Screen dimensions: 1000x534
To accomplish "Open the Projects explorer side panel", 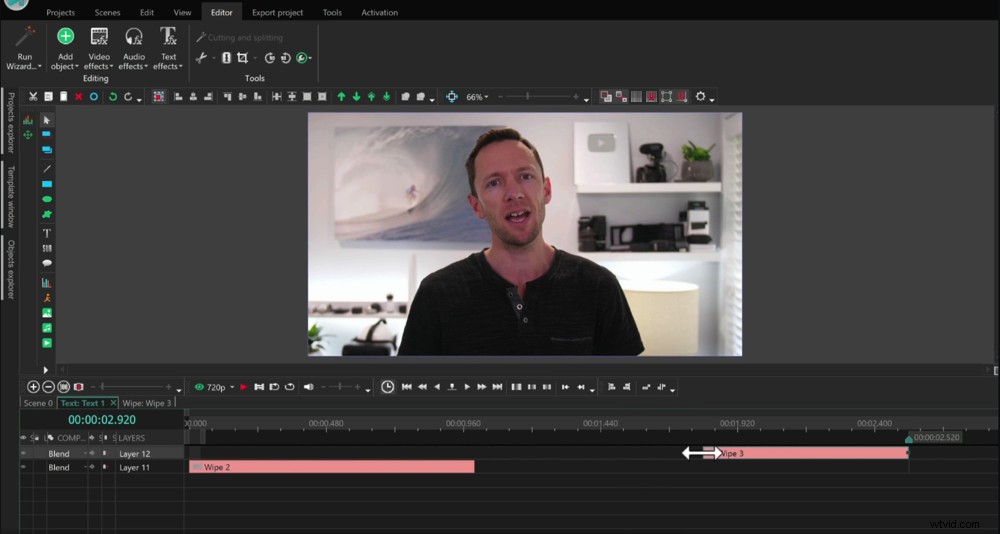I will click(10, 121).
